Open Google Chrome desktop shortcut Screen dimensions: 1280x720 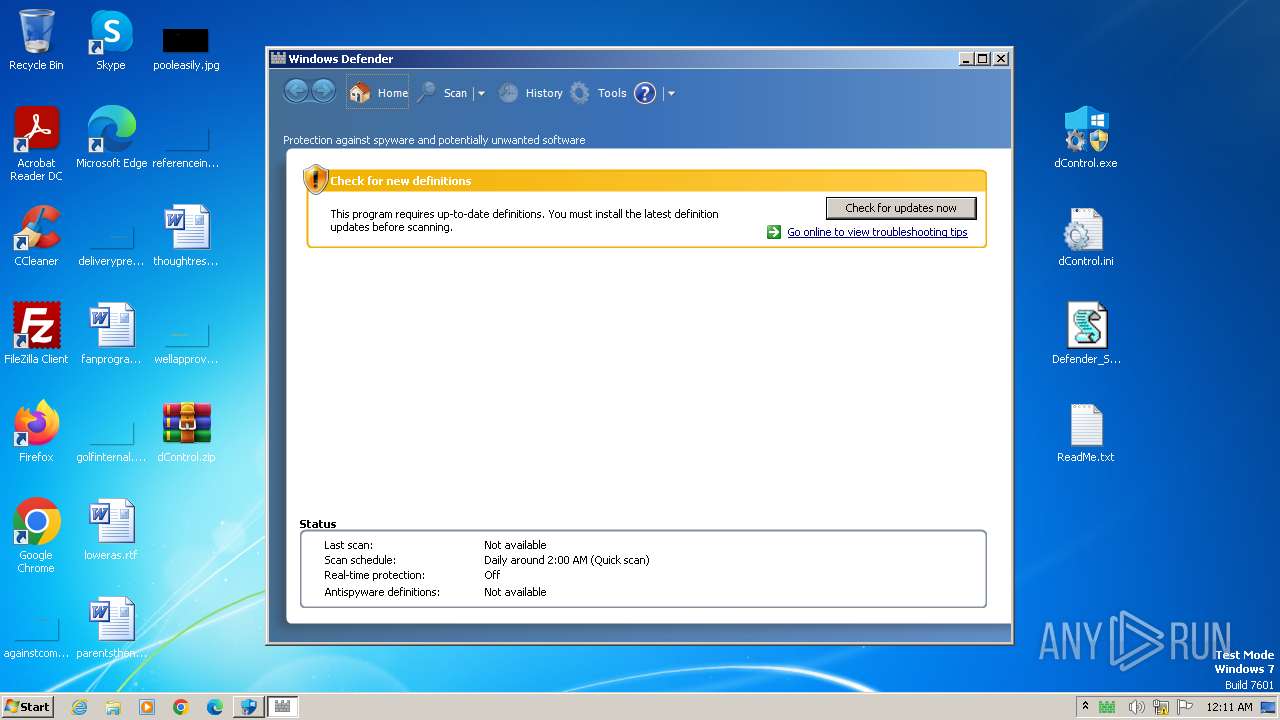36,536
